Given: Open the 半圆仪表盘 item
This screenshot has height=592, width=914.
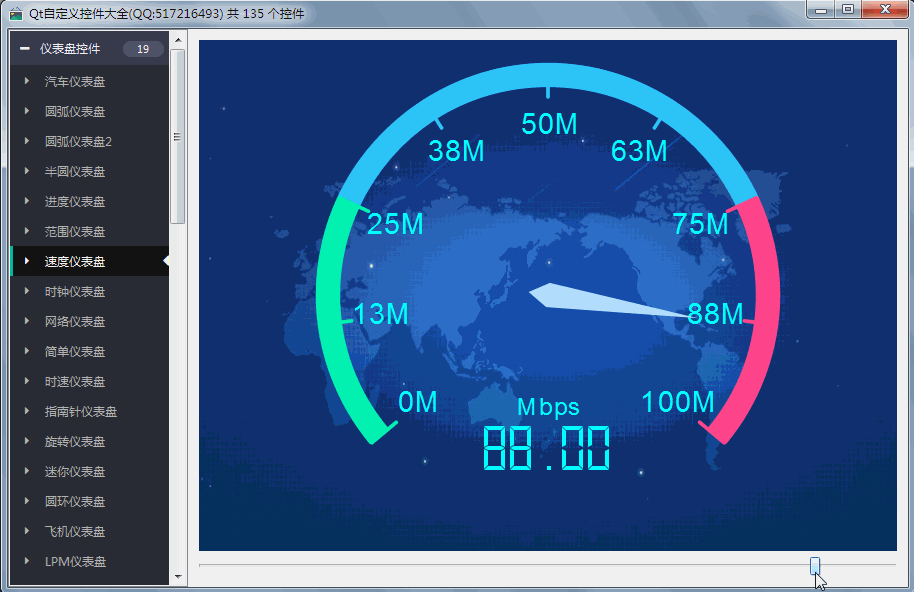Looking at the screenshot, I should coord(75,171).
